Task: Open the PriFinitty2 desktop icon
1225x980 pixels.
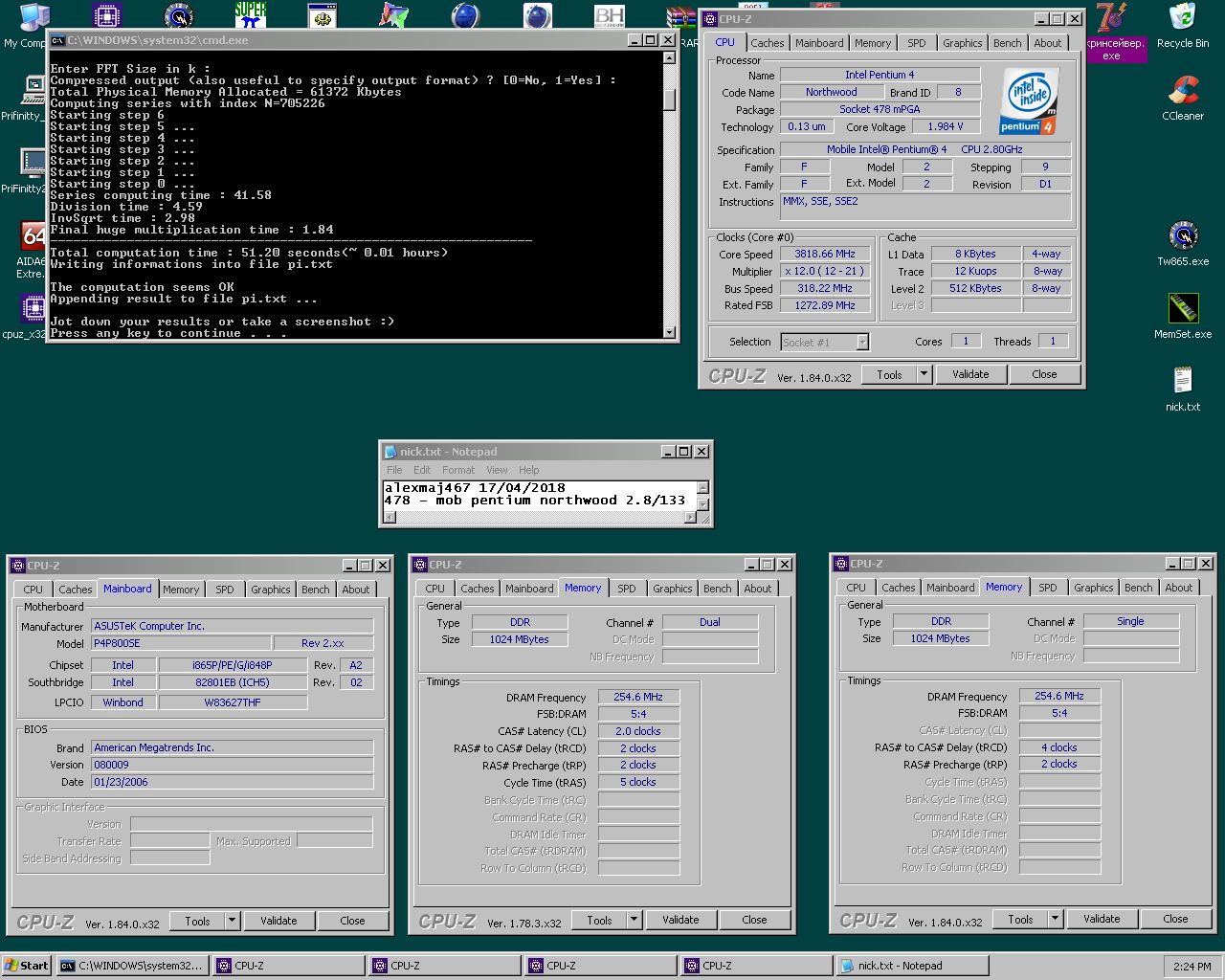Action: pos(33,163)
